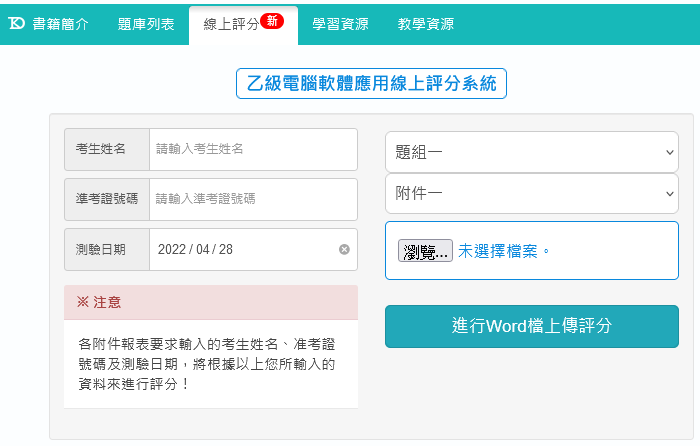
Task: Clear the exam date with the X icon
Action: [344, 249]
